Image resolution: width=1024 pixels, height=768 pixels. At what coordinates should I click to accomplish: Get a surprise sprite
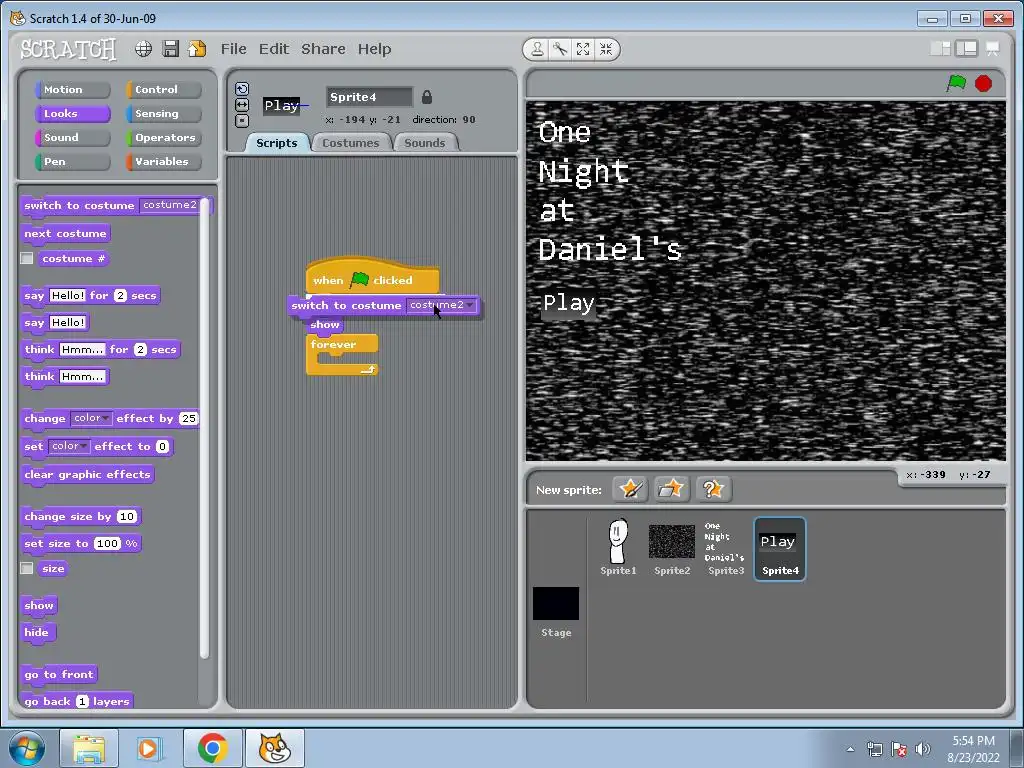tap(712, 489)
